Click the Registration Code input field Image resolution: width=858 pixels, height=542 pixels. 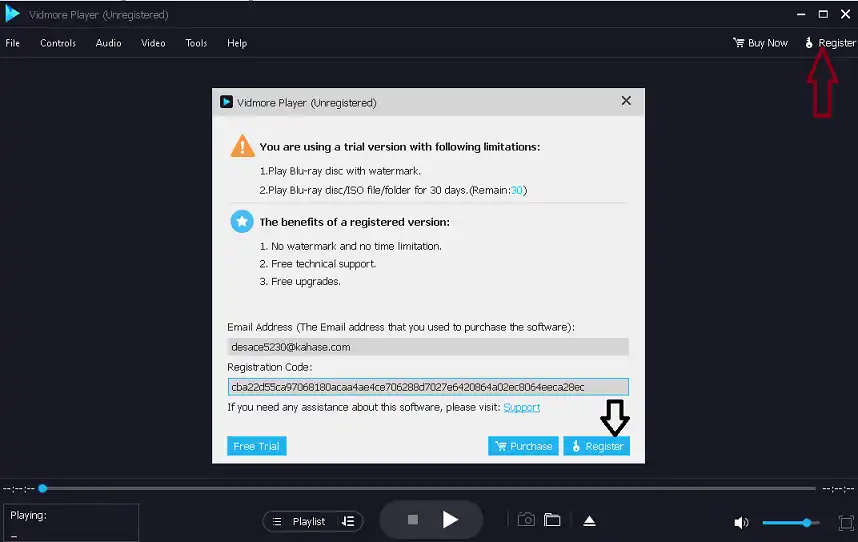[x=428, y=387]
